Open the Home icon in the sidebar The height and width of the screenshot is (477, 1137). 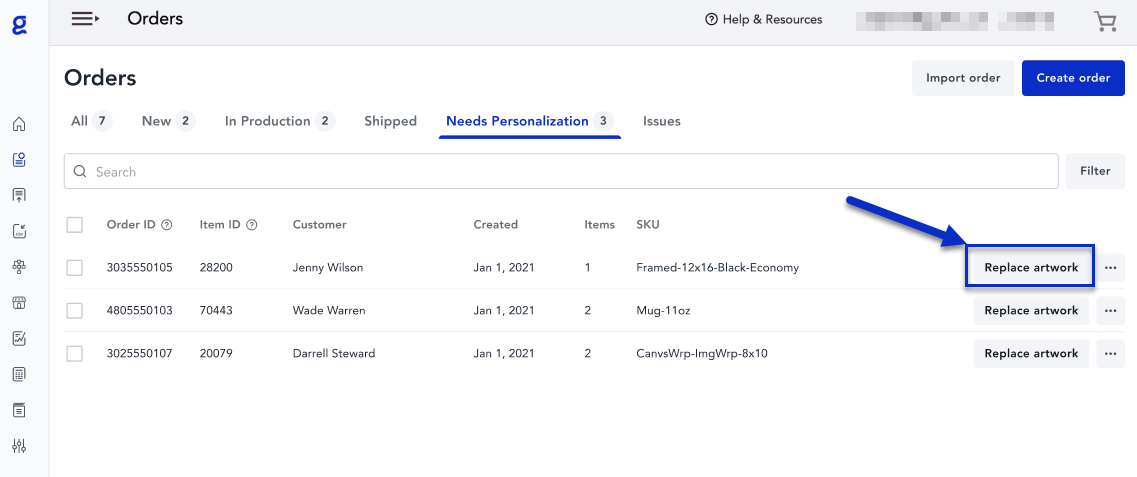pyautogui.click(x=19, y=125)
